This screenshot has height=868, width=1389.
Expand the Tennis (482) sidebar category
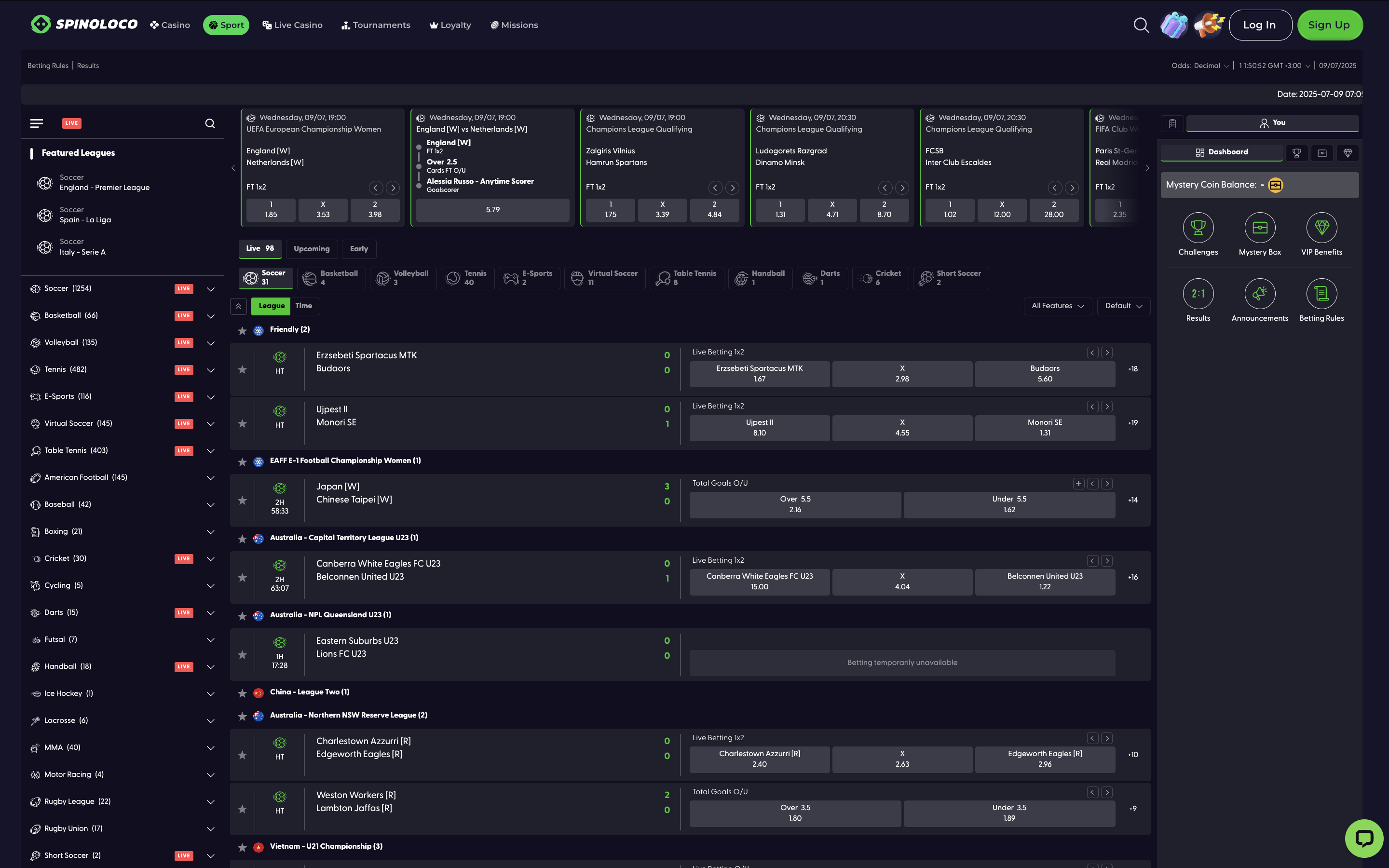point(211,370)
